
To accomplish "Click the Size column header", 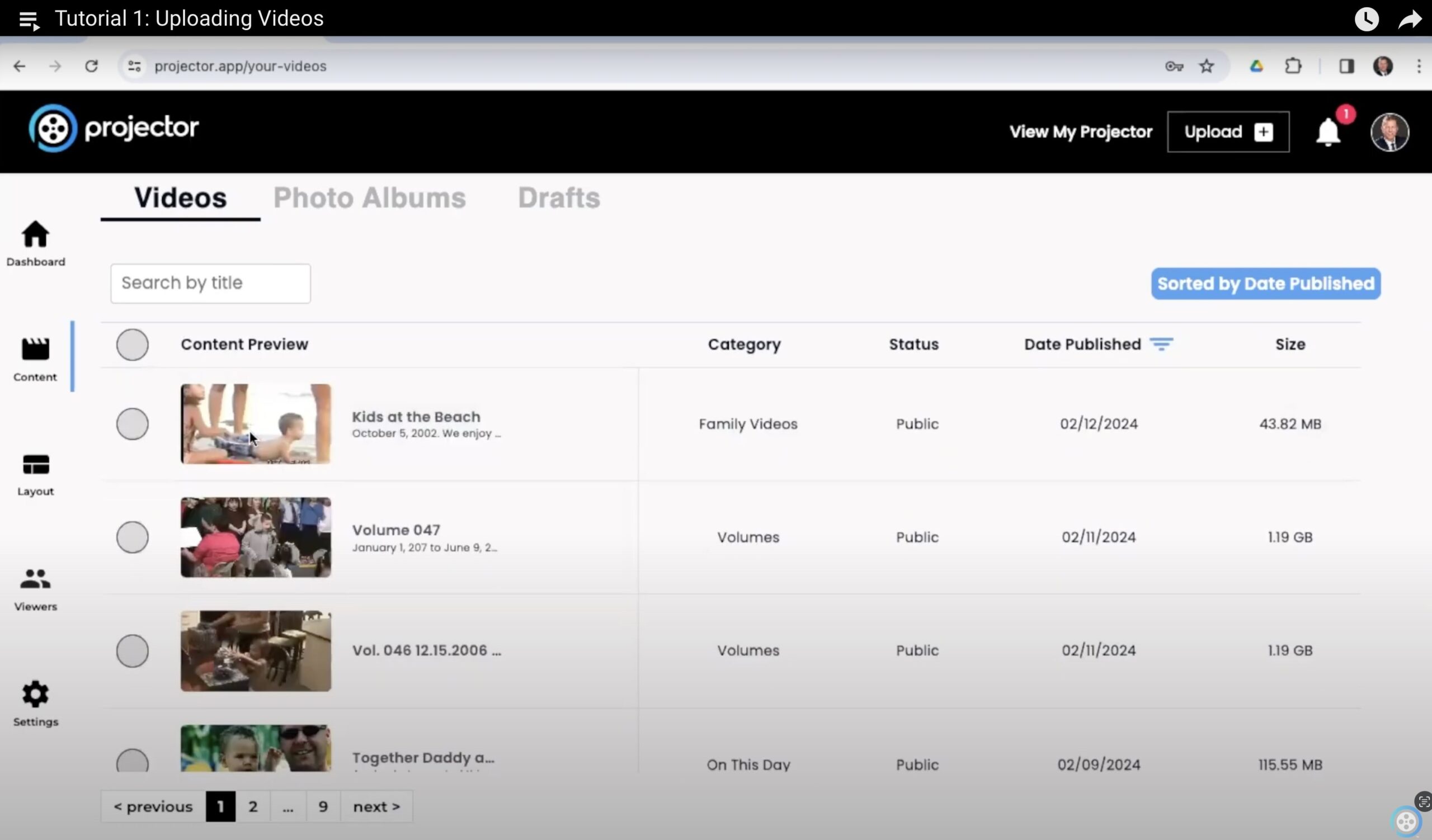I will coord(1290,344).
